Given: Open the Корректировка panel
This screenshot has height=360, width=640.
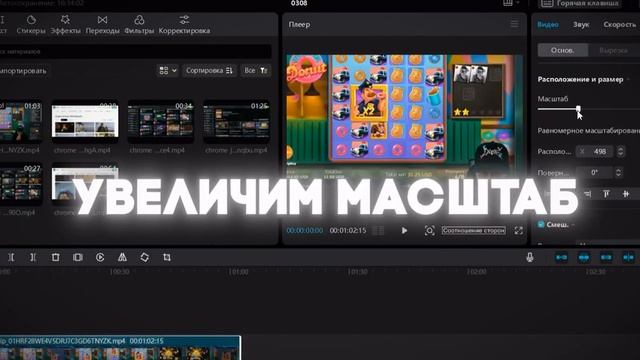Looking at the screenshot, I should pos(184,24).
